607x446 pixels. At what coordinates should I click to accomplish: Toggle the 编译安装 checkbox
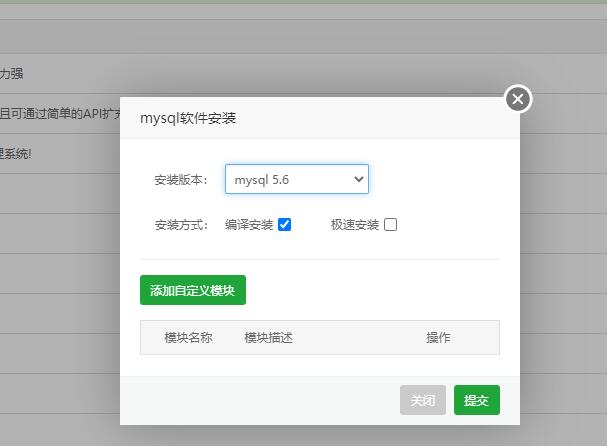coord(285,225)
